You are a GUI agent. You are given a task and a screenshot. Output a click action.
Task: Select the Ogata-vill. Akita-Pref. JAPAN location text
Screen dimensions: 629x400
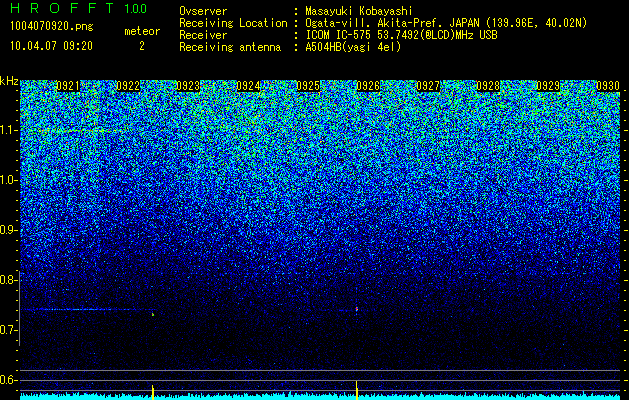pyautogui.click(x=446, y=23)
